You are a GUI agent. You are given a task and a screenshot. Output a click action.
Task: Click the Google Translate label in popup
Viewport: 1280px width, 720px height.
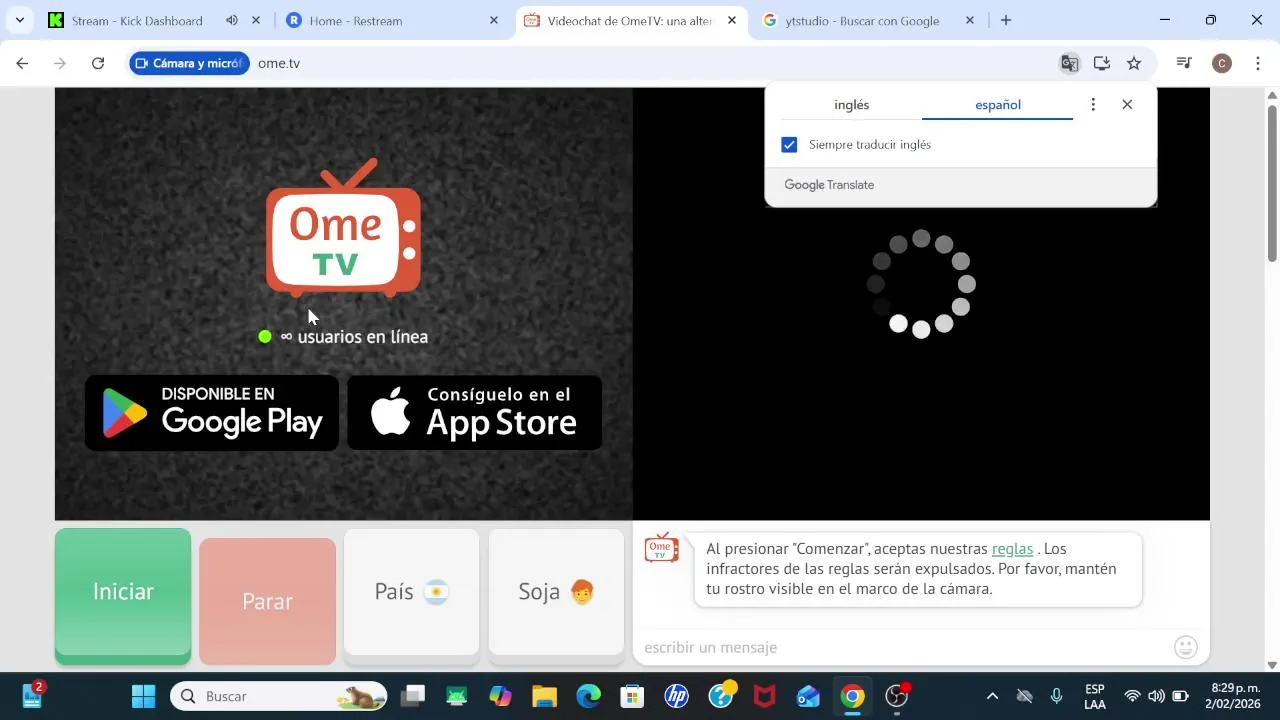[x=829, y=185]
